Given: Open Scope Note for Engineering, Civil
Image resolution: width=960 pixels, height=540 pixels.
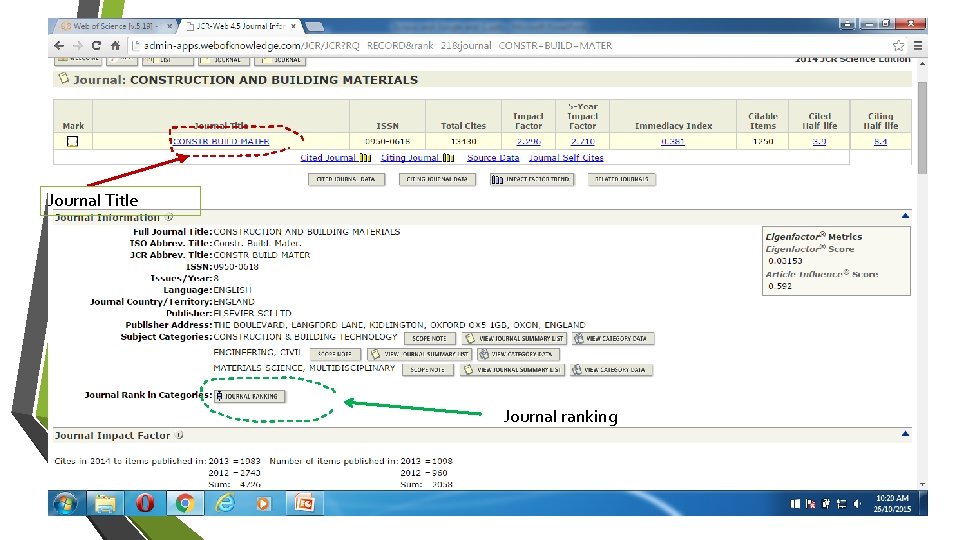Looking at the screenshot, I should (x=334, y=354).
